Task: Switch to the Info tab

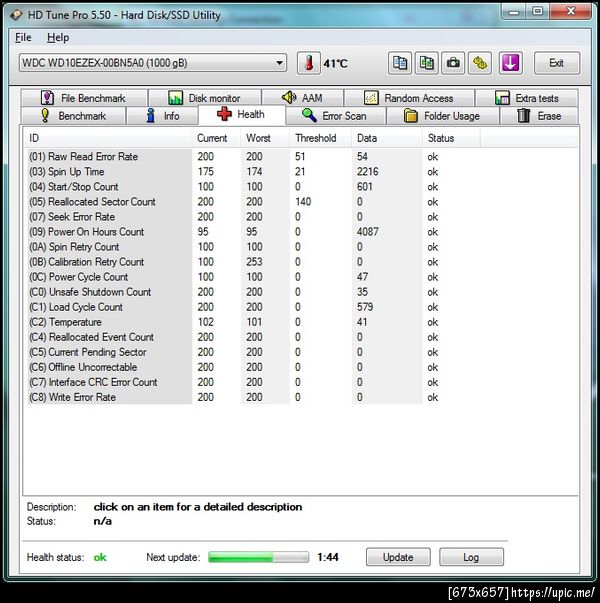Action: coord(162,116)
